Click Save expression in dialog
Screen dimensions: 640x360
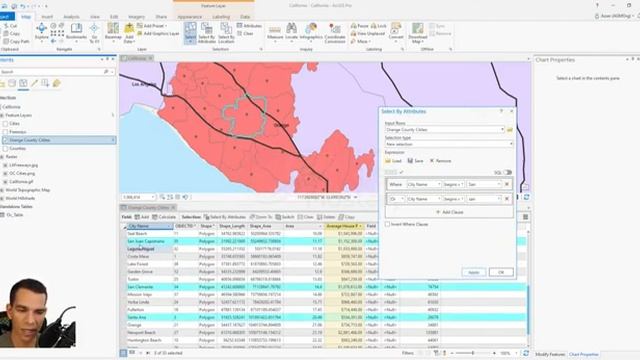coord(416,161)
